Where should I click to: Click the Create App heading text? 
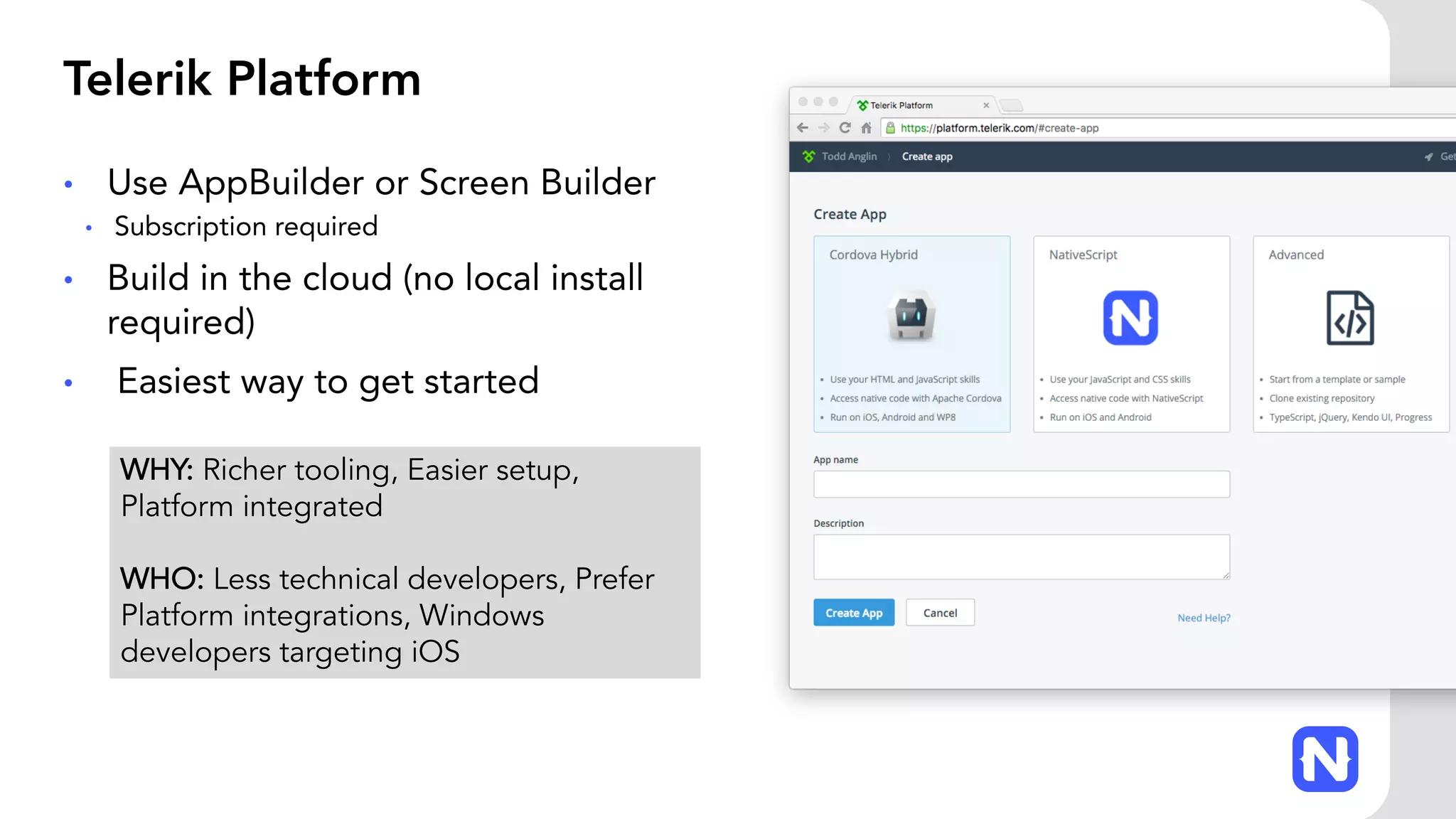[x=850, y=214]
